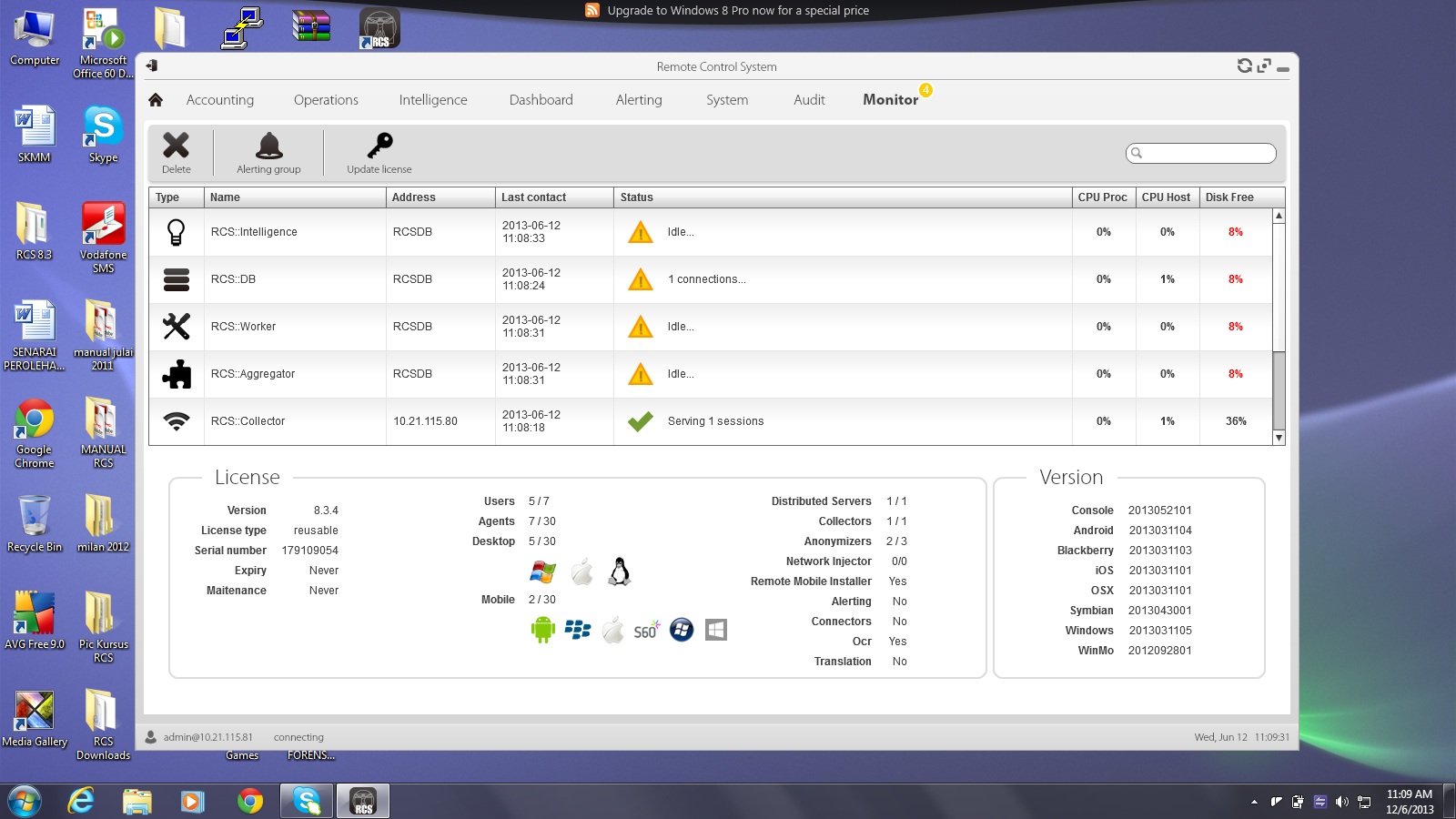Click the Android mobile platform icon
Screen dimensions: 1456x819
[542, 630]
